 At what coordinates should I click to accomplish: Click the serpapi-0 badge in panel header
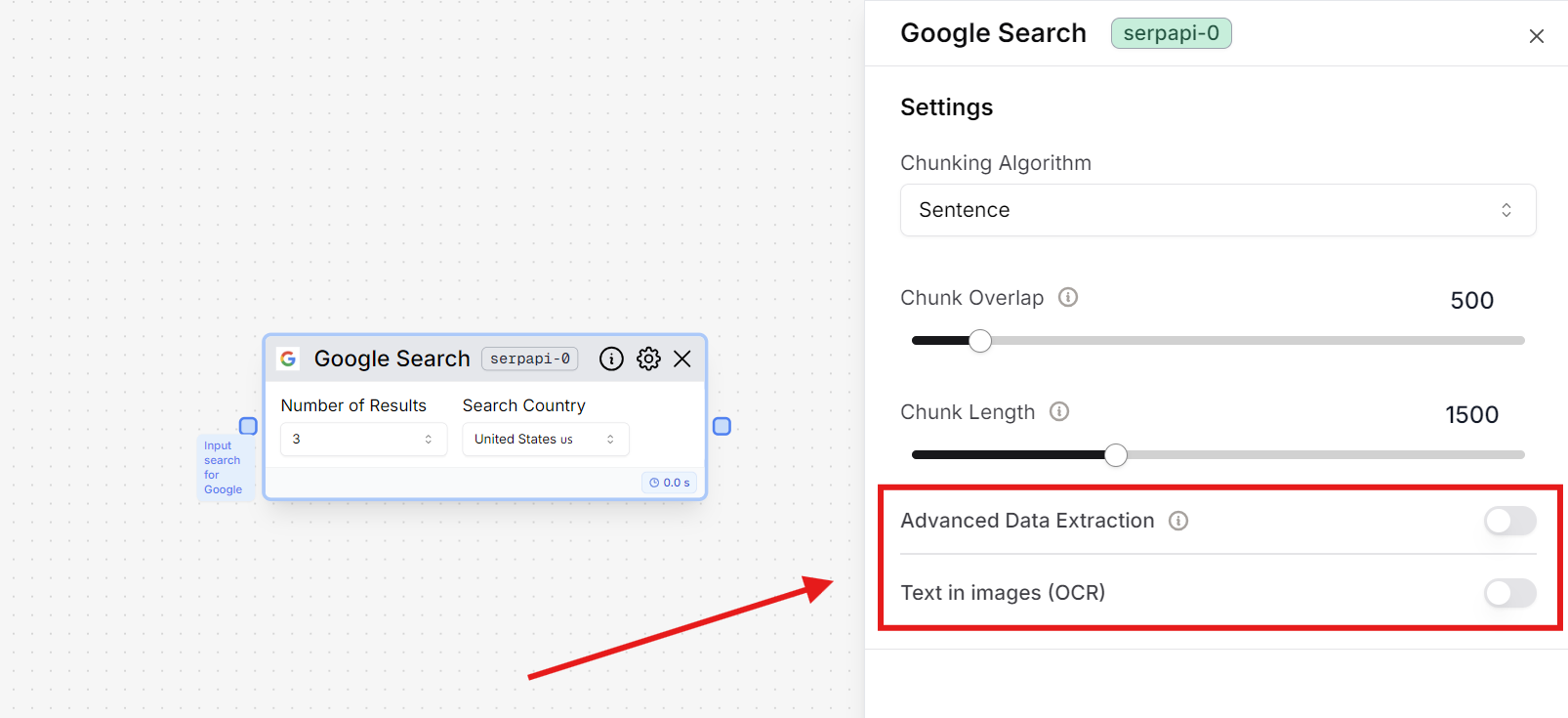(1171, 33)
